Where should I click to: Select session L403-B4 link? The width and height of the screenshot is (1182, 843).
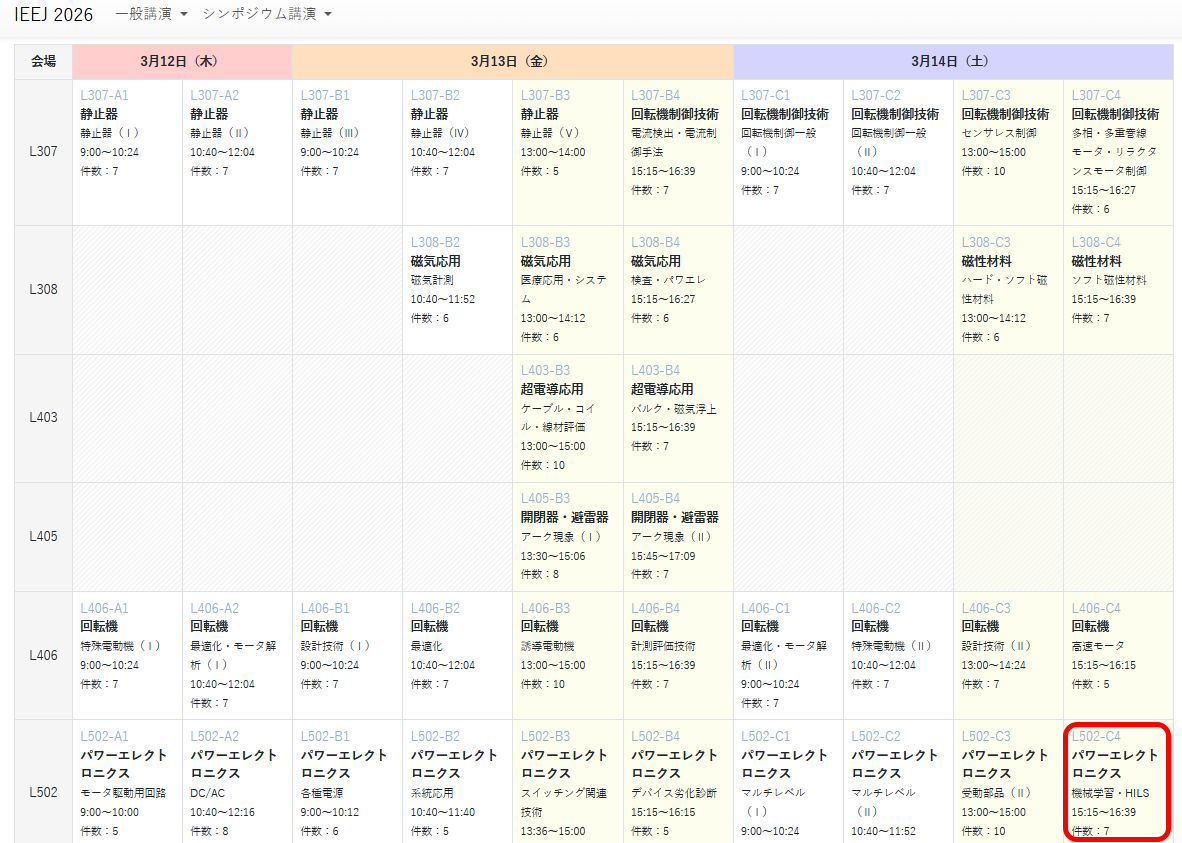(x=655, y=371)
